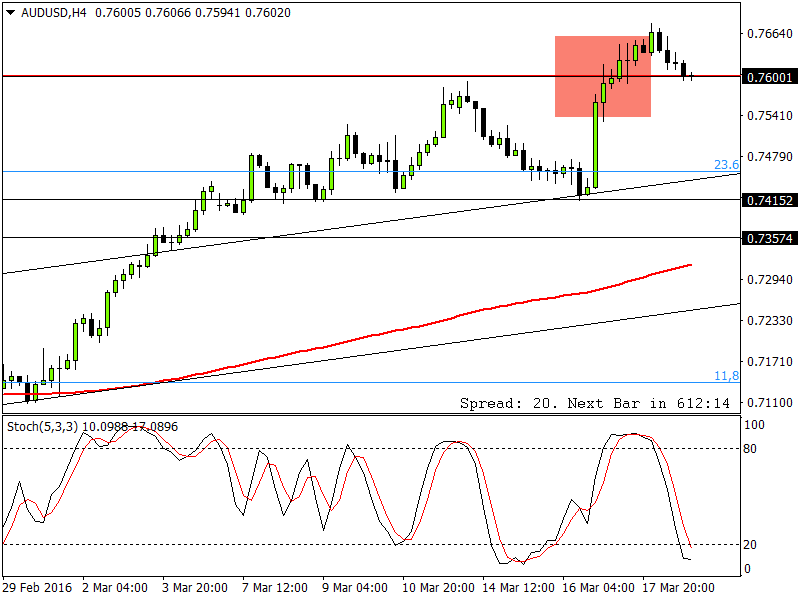Screen dimensions: 800x600
Task: Click the 7 Mar 12:00 time label
Action: [x=275, y=588]
